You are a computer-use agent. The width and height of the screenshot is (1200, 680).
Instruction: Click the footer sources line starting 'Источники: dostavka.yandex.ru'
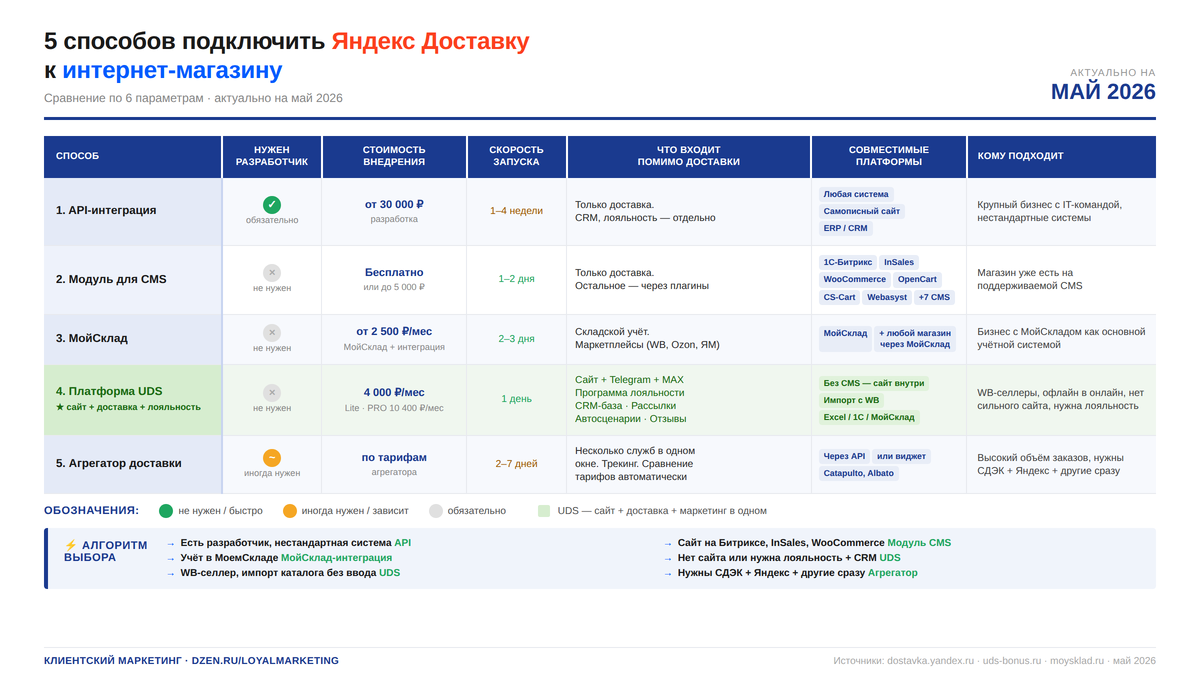pos(994,661)
